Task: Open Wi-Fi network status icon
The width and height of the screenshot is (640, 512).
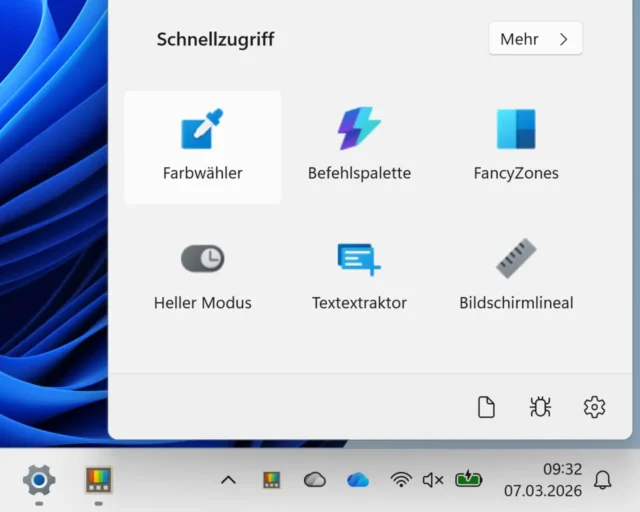Action: 401,480
